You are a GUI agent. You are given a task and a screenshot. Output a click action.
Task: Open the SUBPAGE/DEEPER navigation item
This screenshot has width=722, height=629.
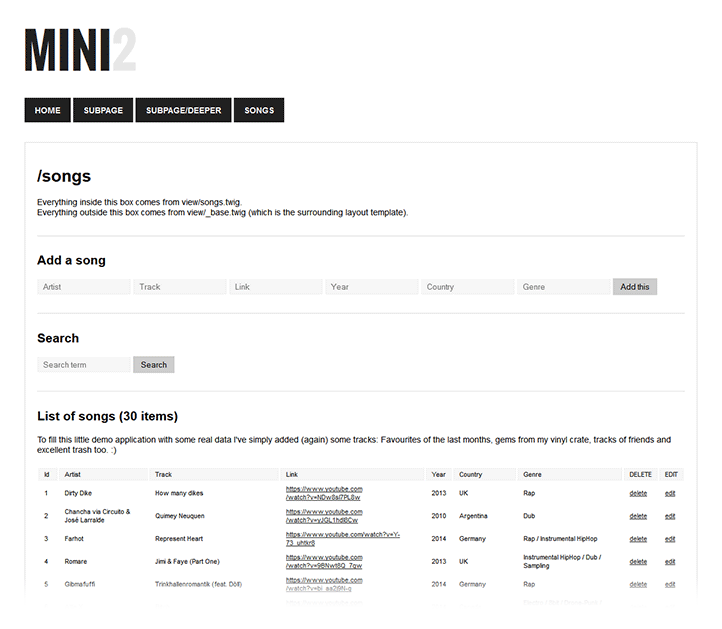pos(184,110)
